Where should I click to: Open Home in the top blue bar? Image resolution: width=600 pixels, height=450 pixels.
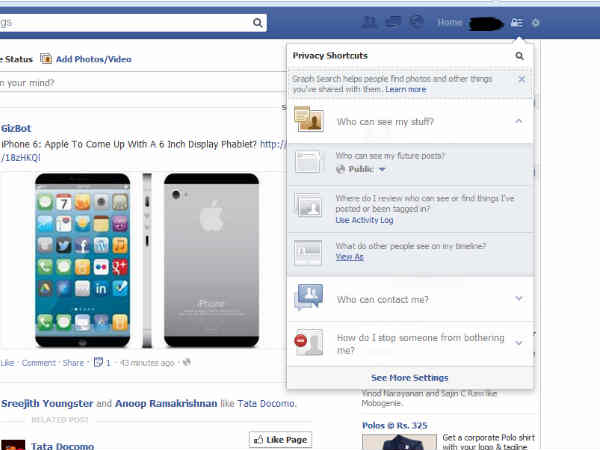450,23
